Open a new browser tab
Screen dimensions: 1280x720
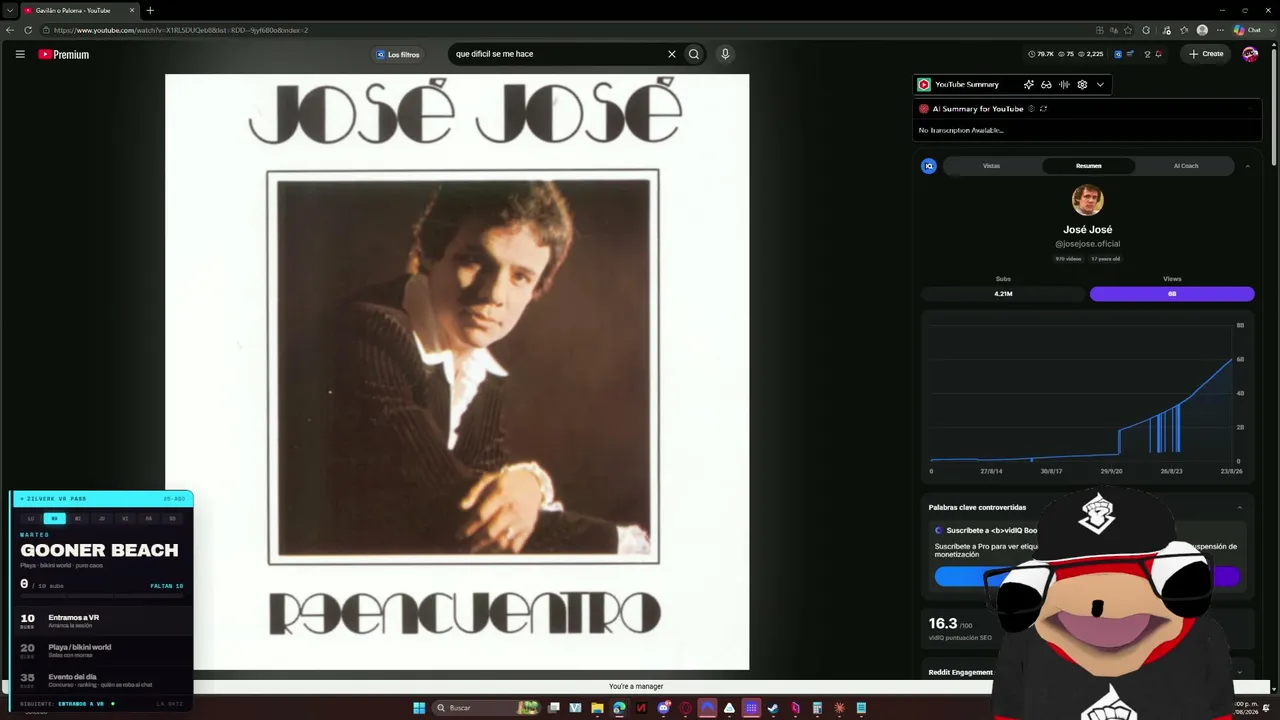pos(150,10)
